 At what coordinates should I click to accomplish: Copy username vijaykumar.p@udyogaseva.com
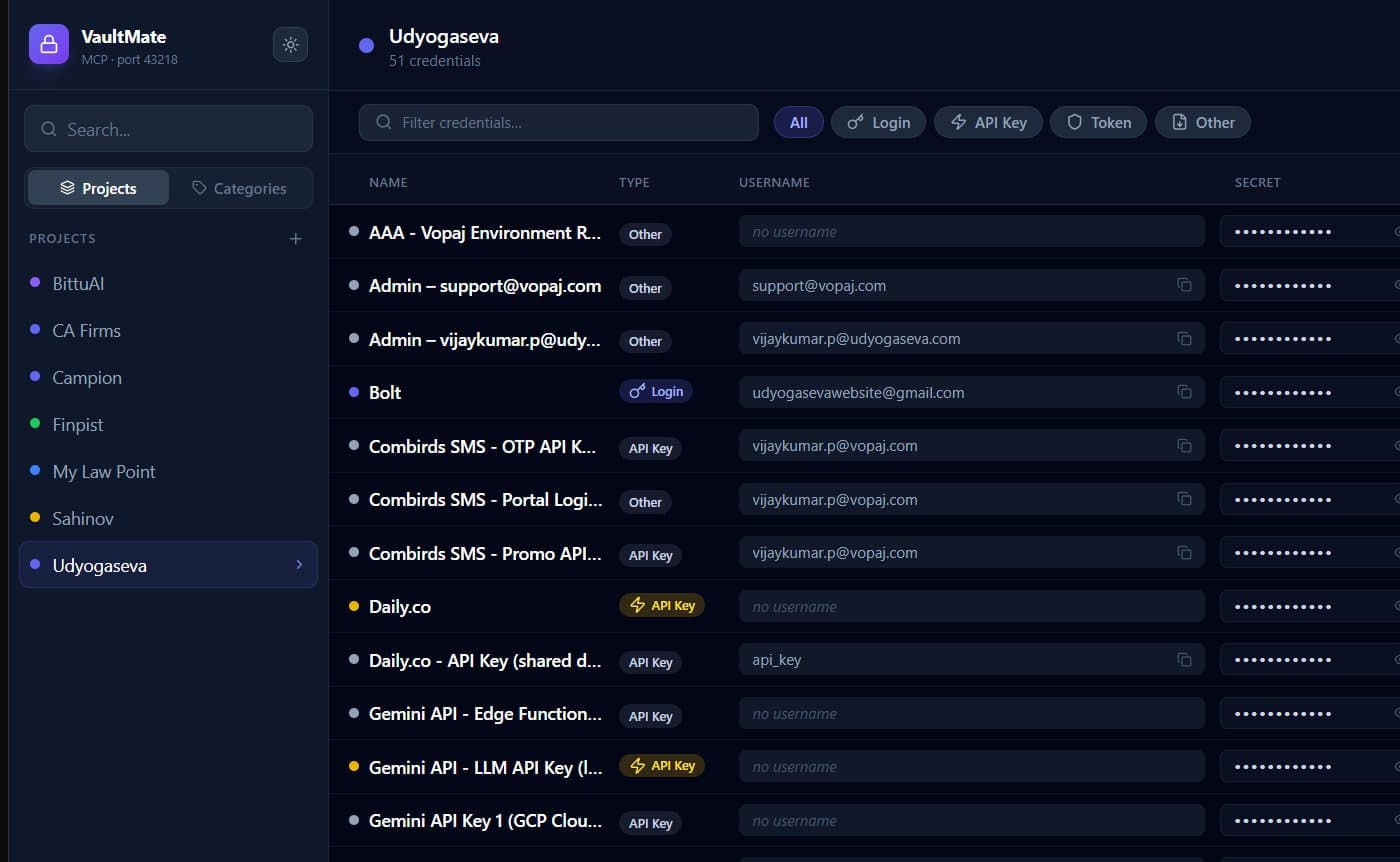tap(1184, 339)
